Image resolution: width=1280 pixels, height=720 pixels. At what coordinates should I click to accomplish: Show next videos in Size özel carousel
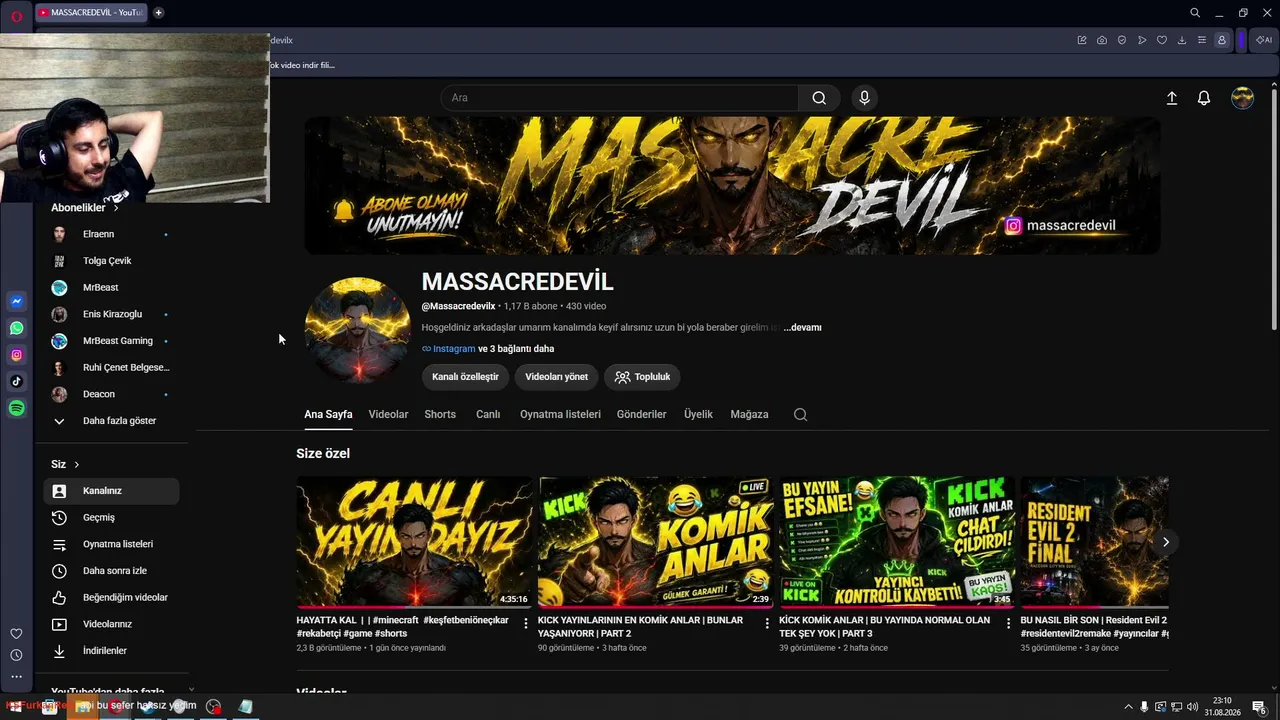point(1165,542)
